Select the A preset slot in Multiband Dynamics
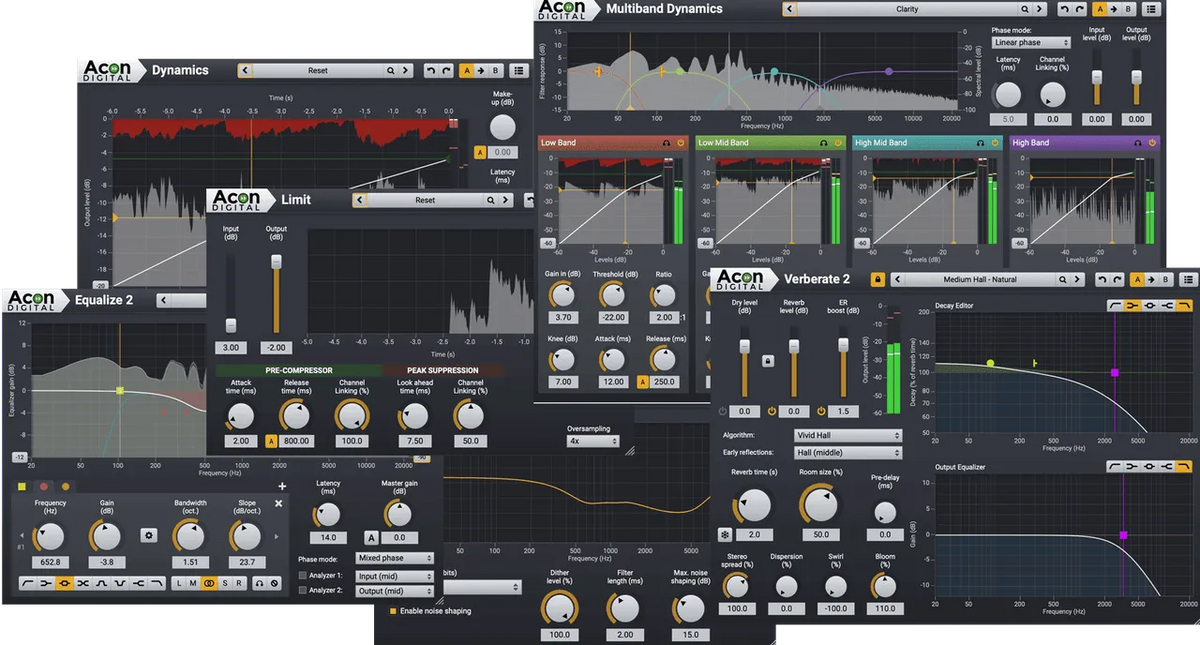 (1100, 8)
